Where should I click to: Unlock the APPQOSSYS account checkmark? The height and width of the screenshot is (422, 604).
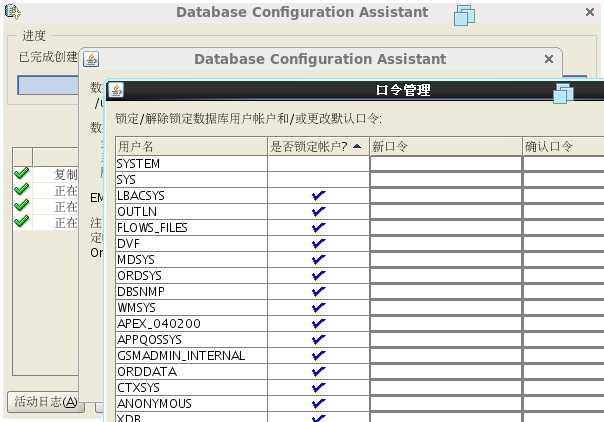319,339
